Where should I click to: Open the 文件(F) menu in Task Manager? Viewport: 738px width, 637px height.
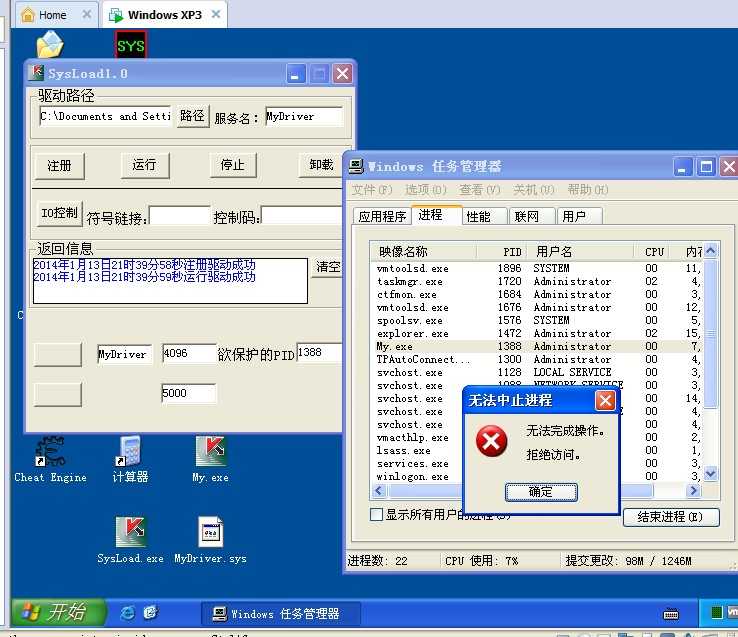(371, 190)
